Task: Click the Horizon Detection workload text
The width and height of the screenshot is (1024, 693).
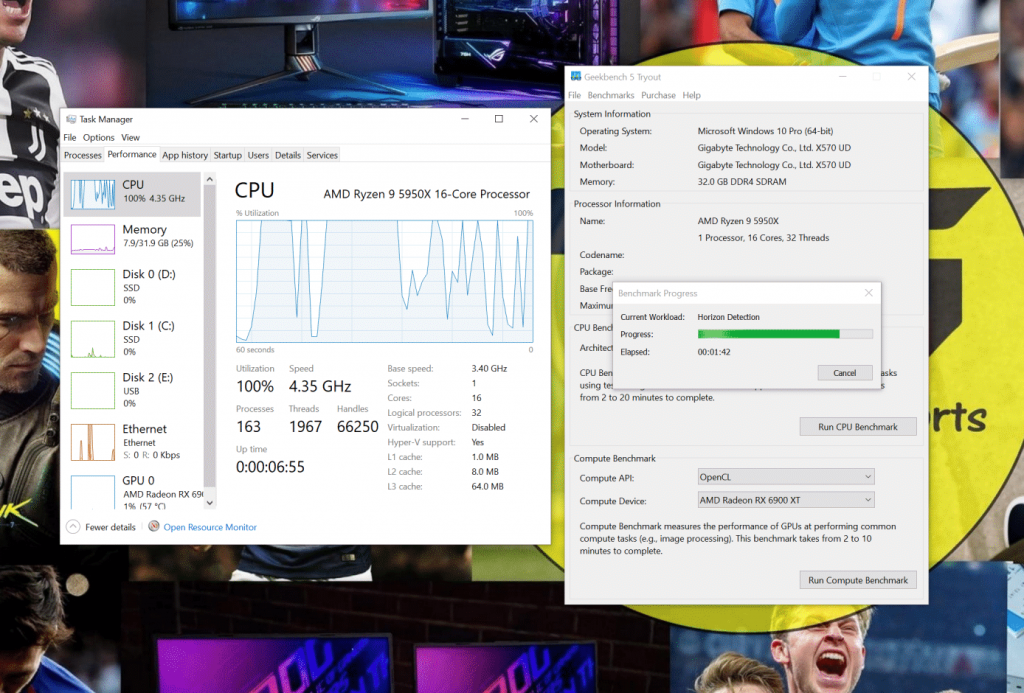Action: (728, 317)
